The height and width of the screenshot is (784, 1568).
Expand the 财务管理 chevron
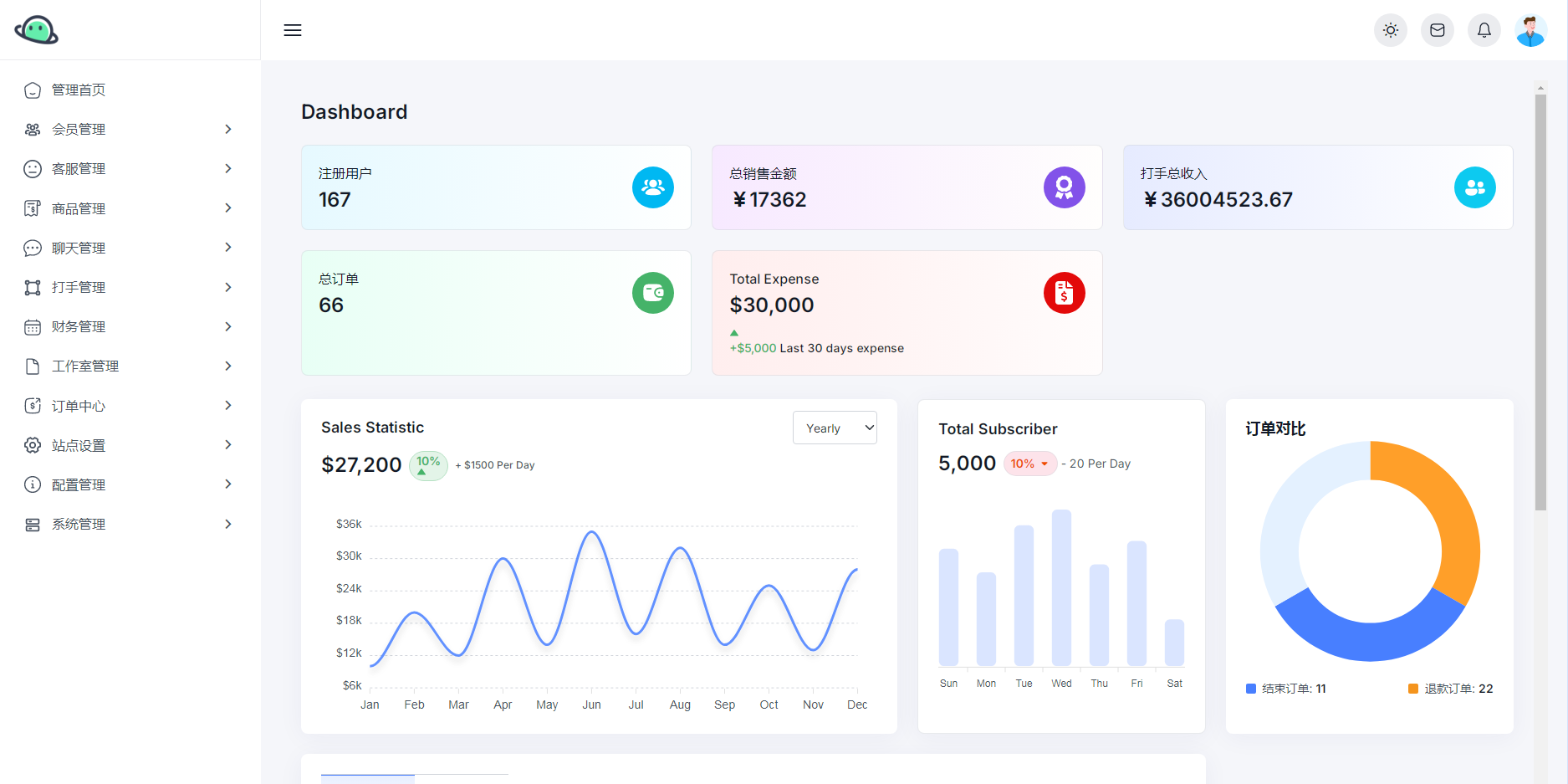click(x=227, y=326)
